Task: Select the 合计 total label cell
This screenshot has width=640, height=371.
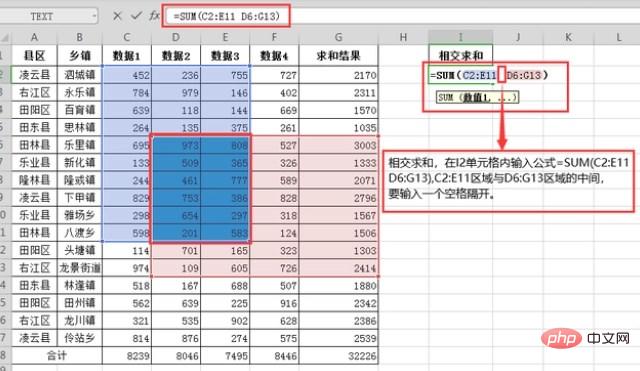Action: [x=56, y=355]
